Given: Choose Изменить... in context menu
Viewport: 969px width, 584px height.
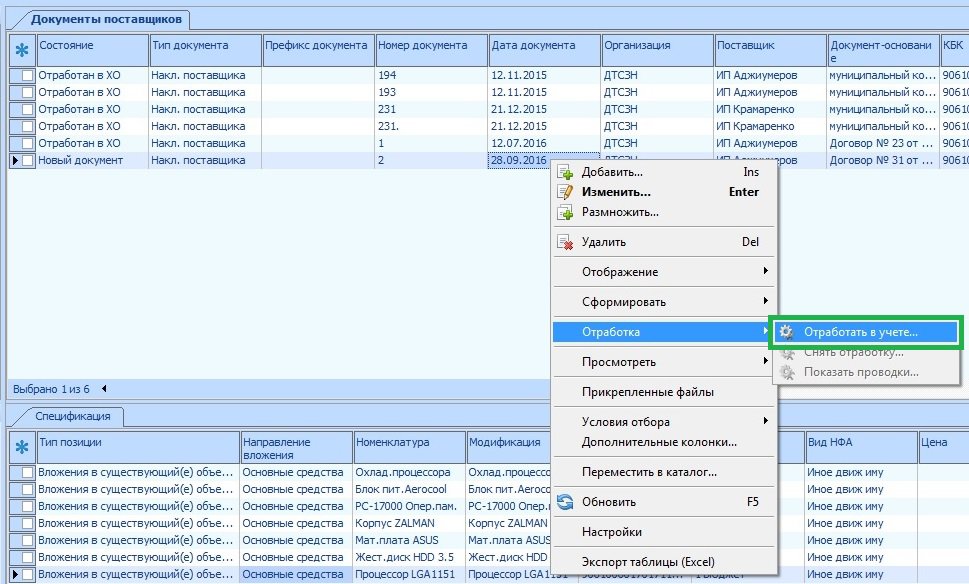Looking at the screenshot, I should (664, 192).
